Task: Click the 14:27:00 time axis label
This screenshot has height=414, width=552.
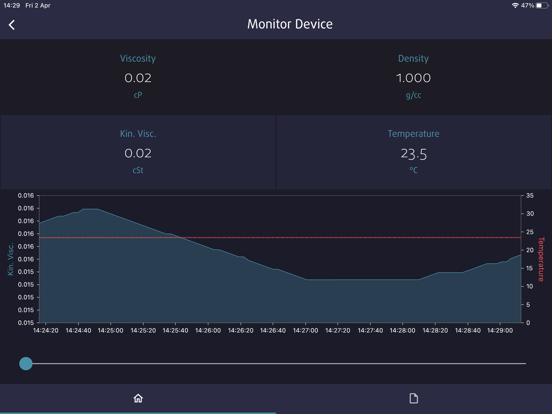Action: [x=305, y=331]
